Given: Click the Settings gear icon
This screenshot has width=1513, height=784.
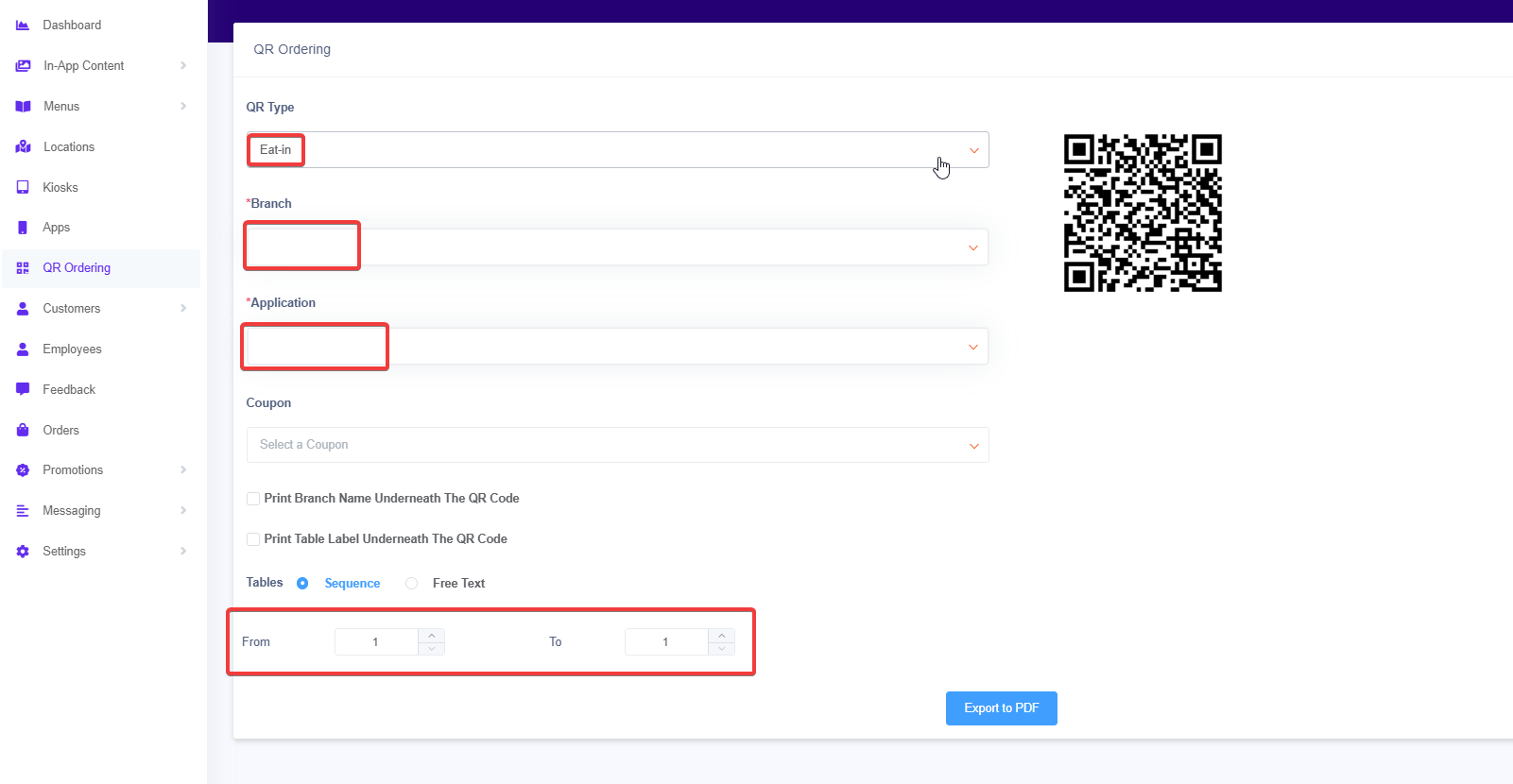Looking at the screenshot, I should (x=23, y=552).
